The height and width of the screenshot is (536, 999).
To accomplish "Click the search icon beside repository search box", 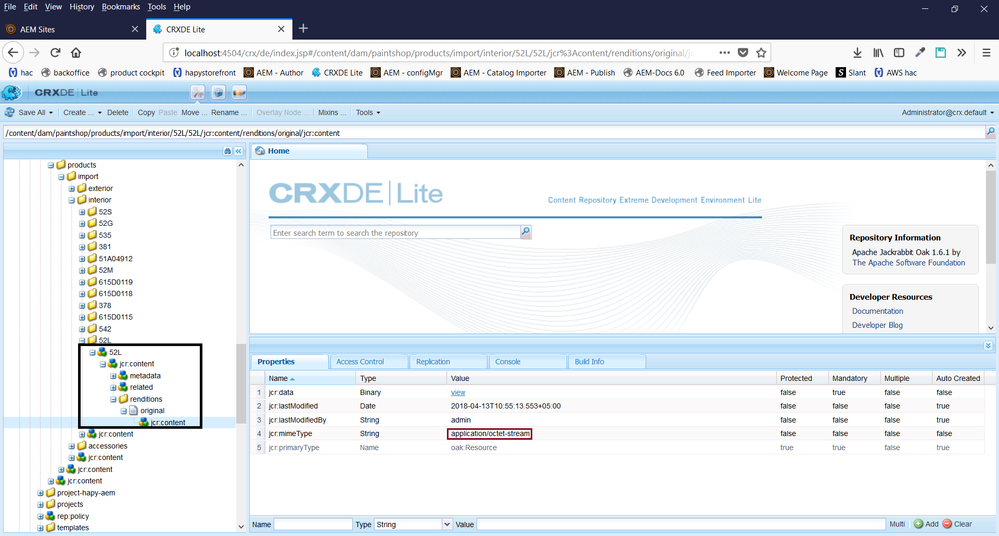I will 526,232.
